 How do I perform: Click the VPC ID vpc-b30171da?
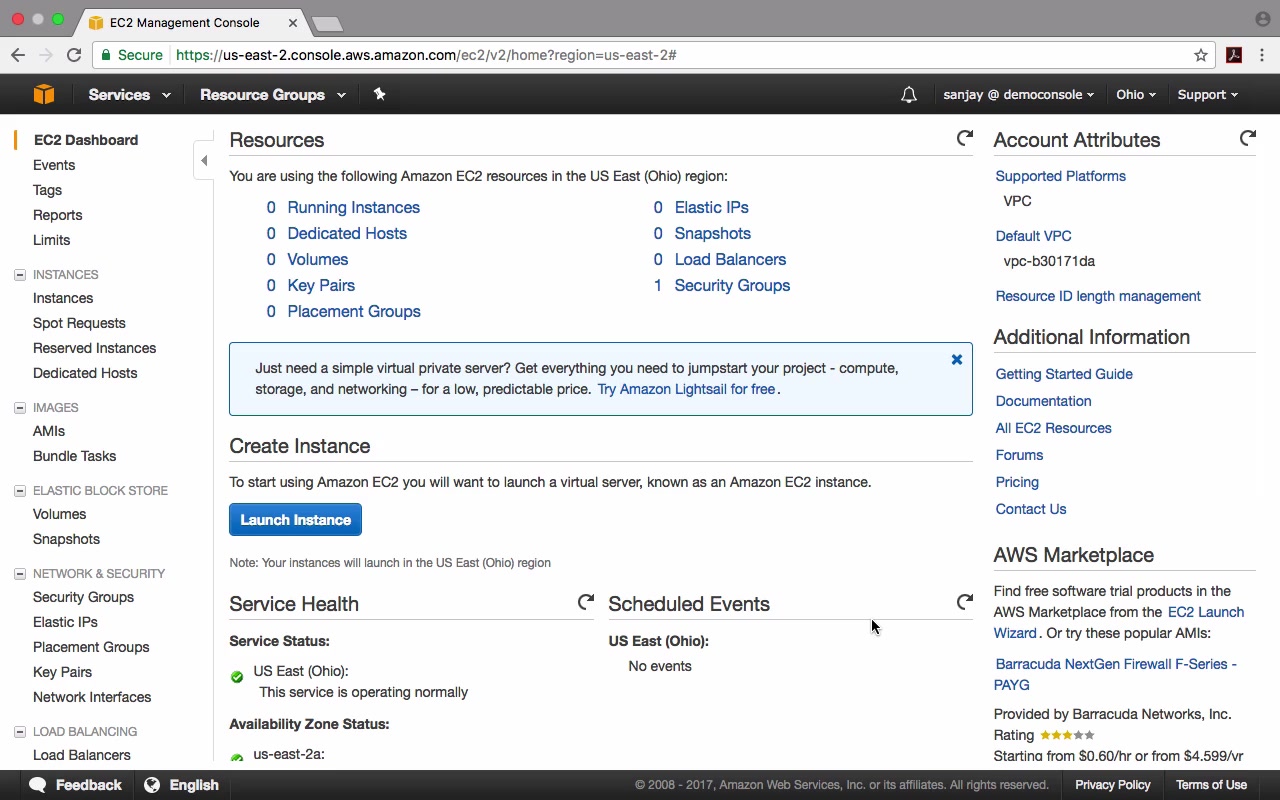coord(1049,261)
